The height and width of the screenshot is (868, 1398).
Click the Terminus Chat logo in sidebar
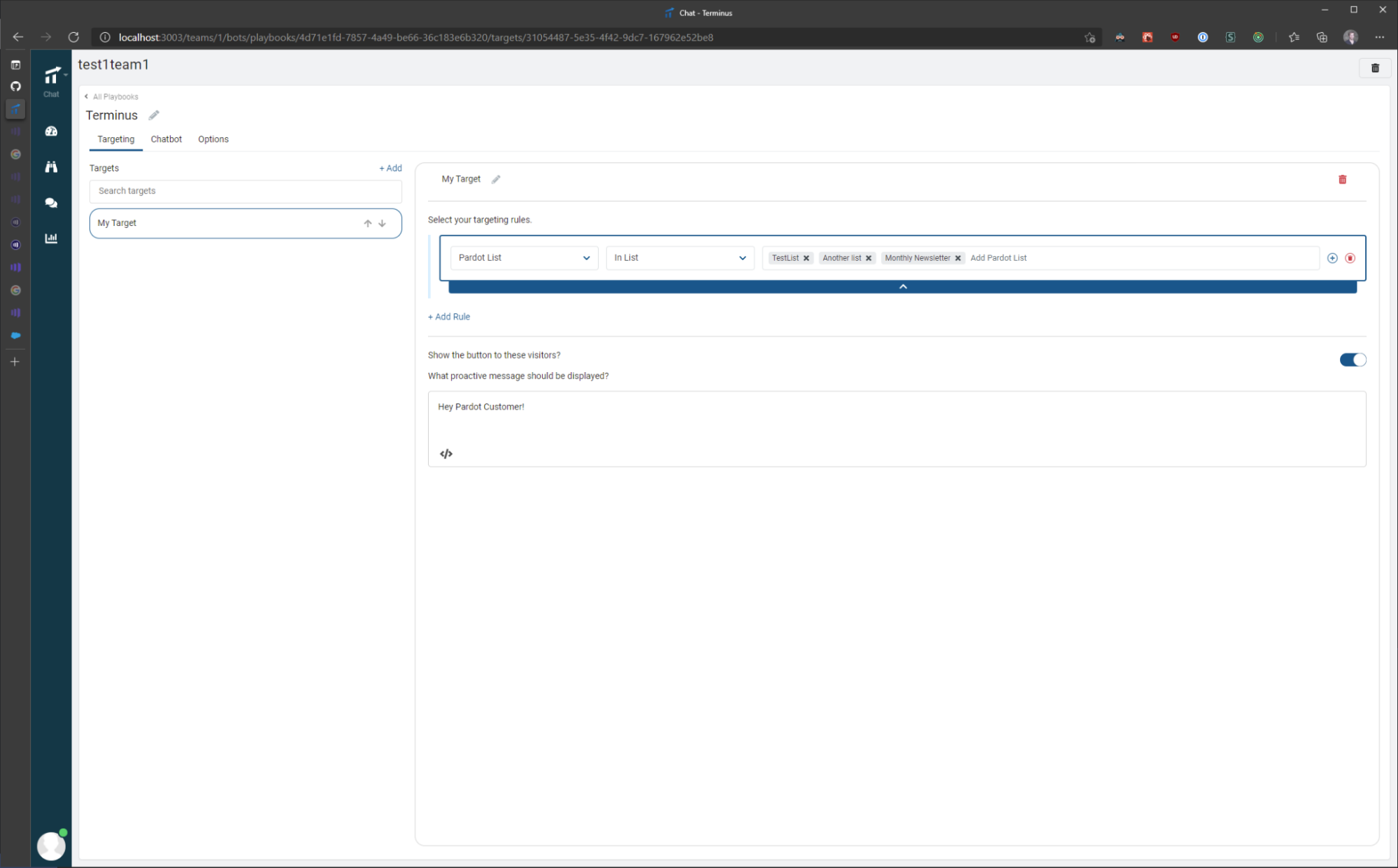tap(52, 76)
